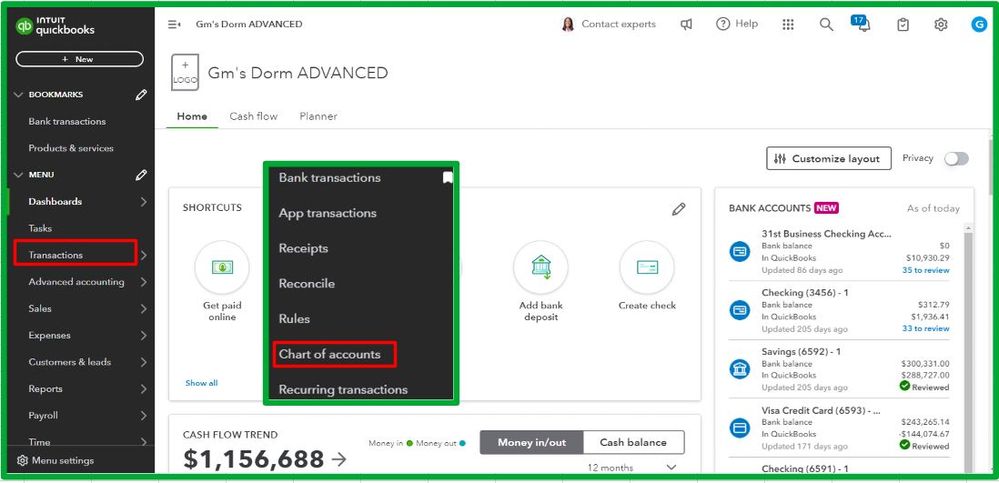Open the megaphone announcements icon
The width and height of the screenshot is (999, 483).
point(686,24)
